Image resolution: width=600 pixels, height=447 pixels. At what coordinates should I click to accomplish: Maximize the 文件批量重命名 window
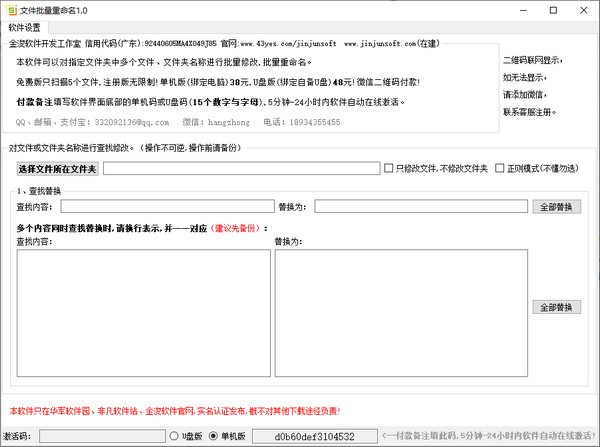coord(553,10)
